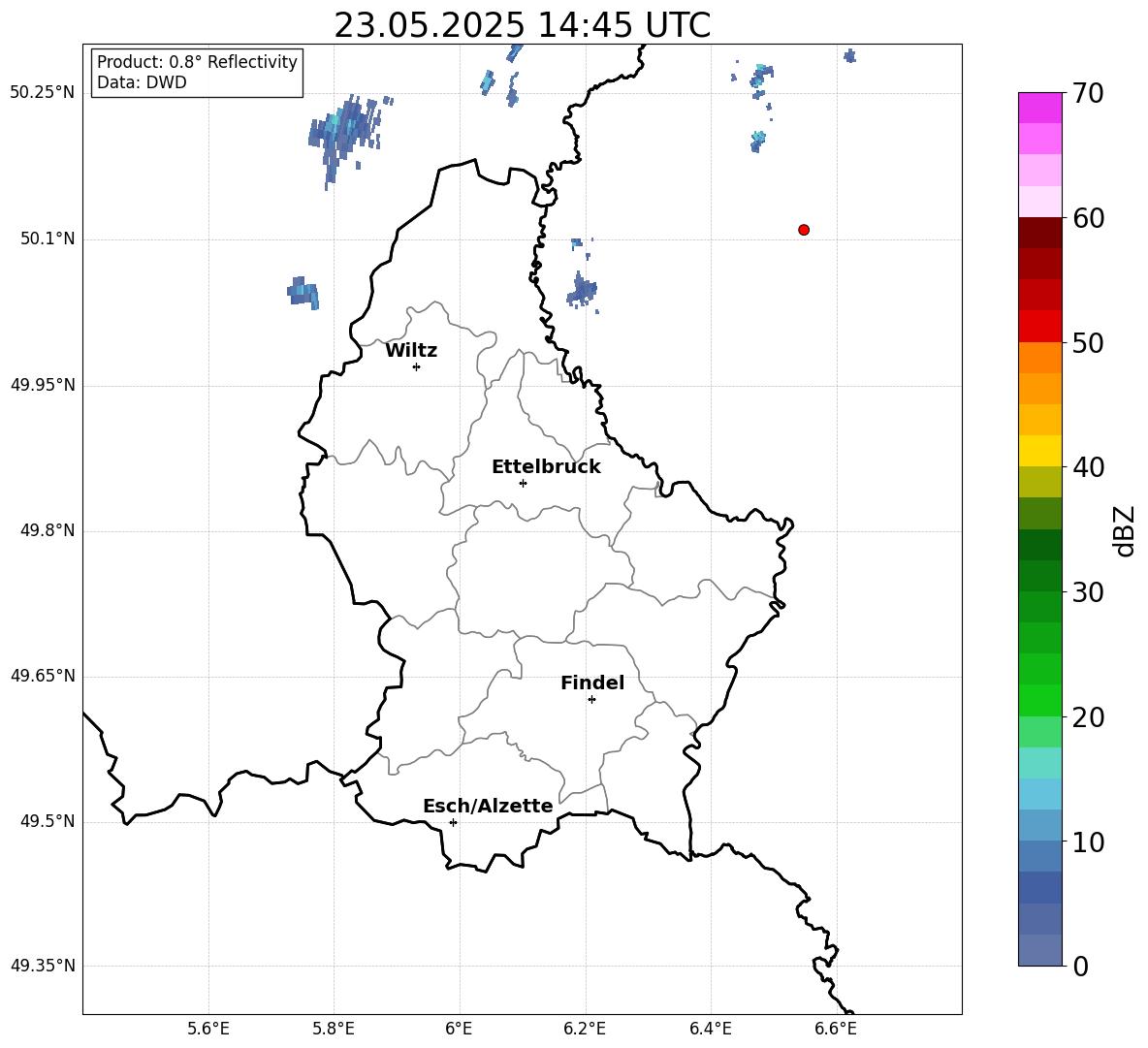Click the Findel city label
The height and width of the screenshot is (1048, 1148).
tap(592, 683)
